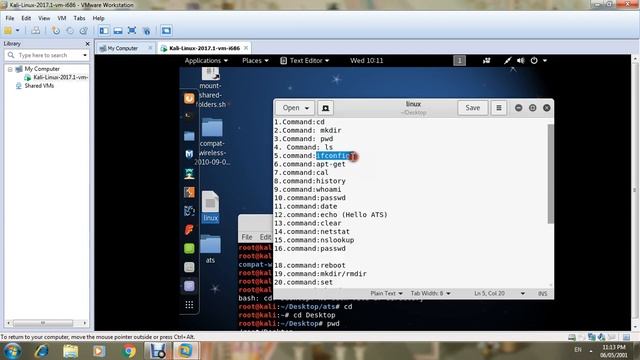Viewport: 640px width, 360px height.
Task: Open Firefox from the Kali dock
Action: pyautogui.click(x=189, y=98)
